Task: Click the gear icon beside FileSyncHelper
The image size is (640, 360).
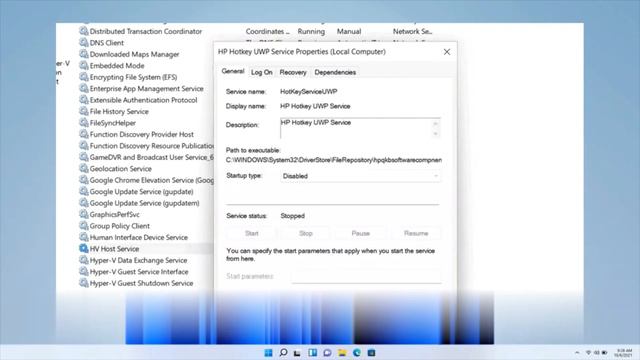Action: [x=84, y=122]
